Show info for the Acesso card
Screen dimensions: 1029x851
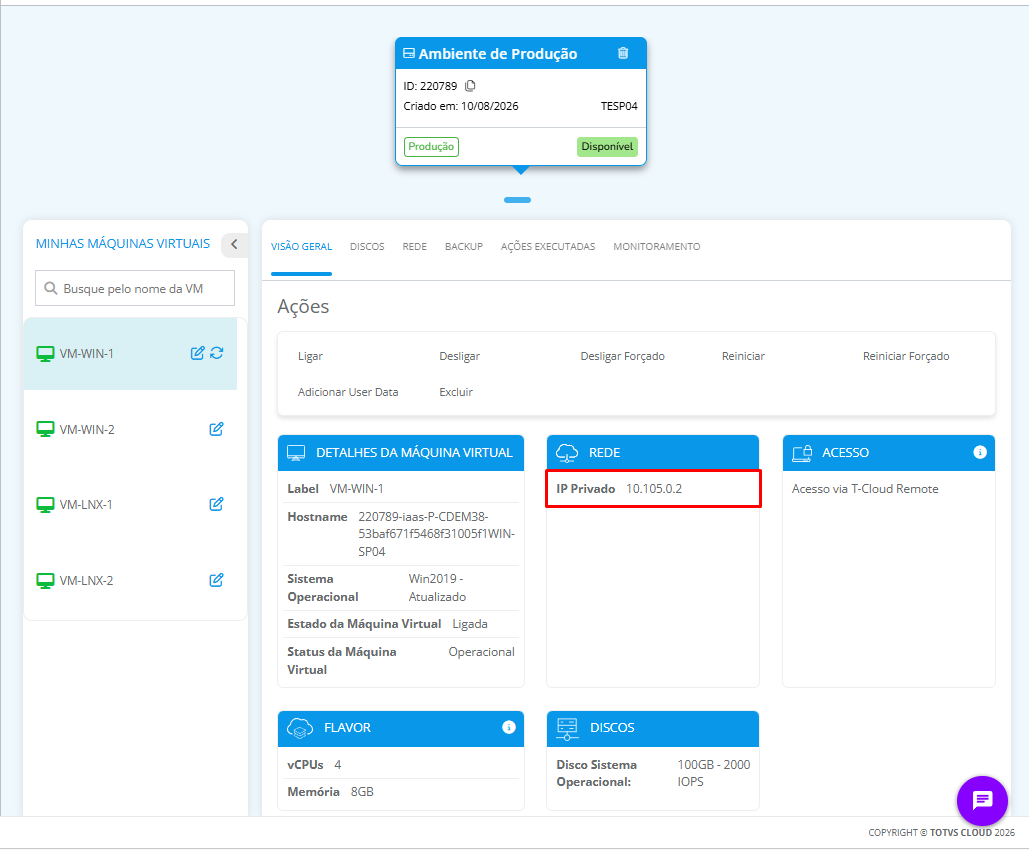coord(980,452)
